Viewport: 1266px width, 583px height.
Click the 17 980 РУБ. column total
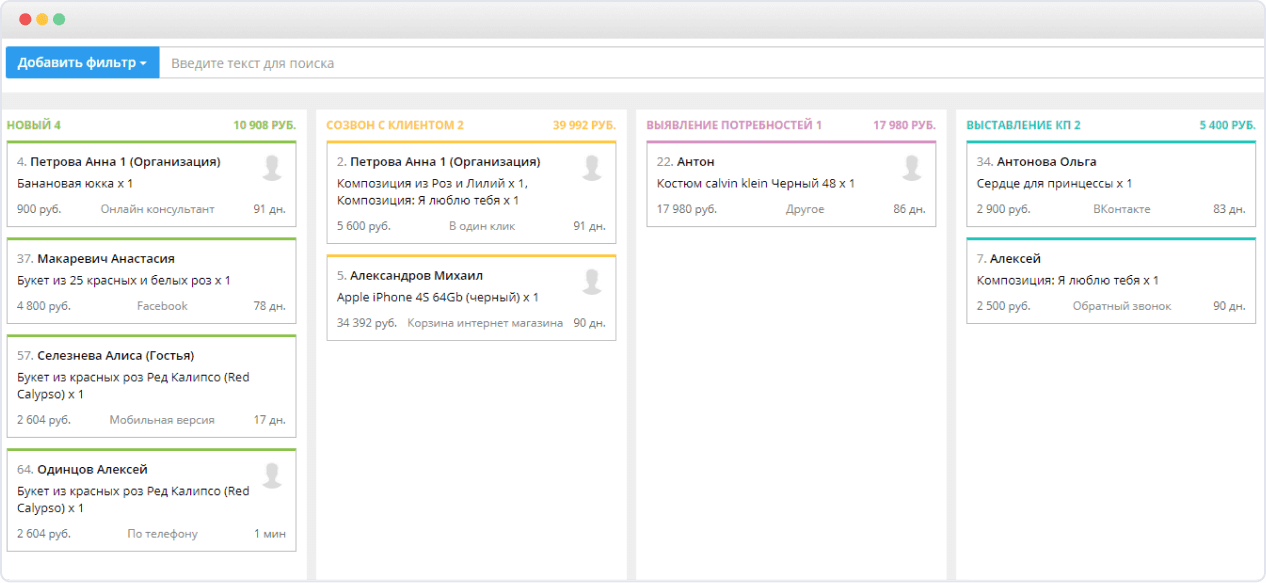904,125
